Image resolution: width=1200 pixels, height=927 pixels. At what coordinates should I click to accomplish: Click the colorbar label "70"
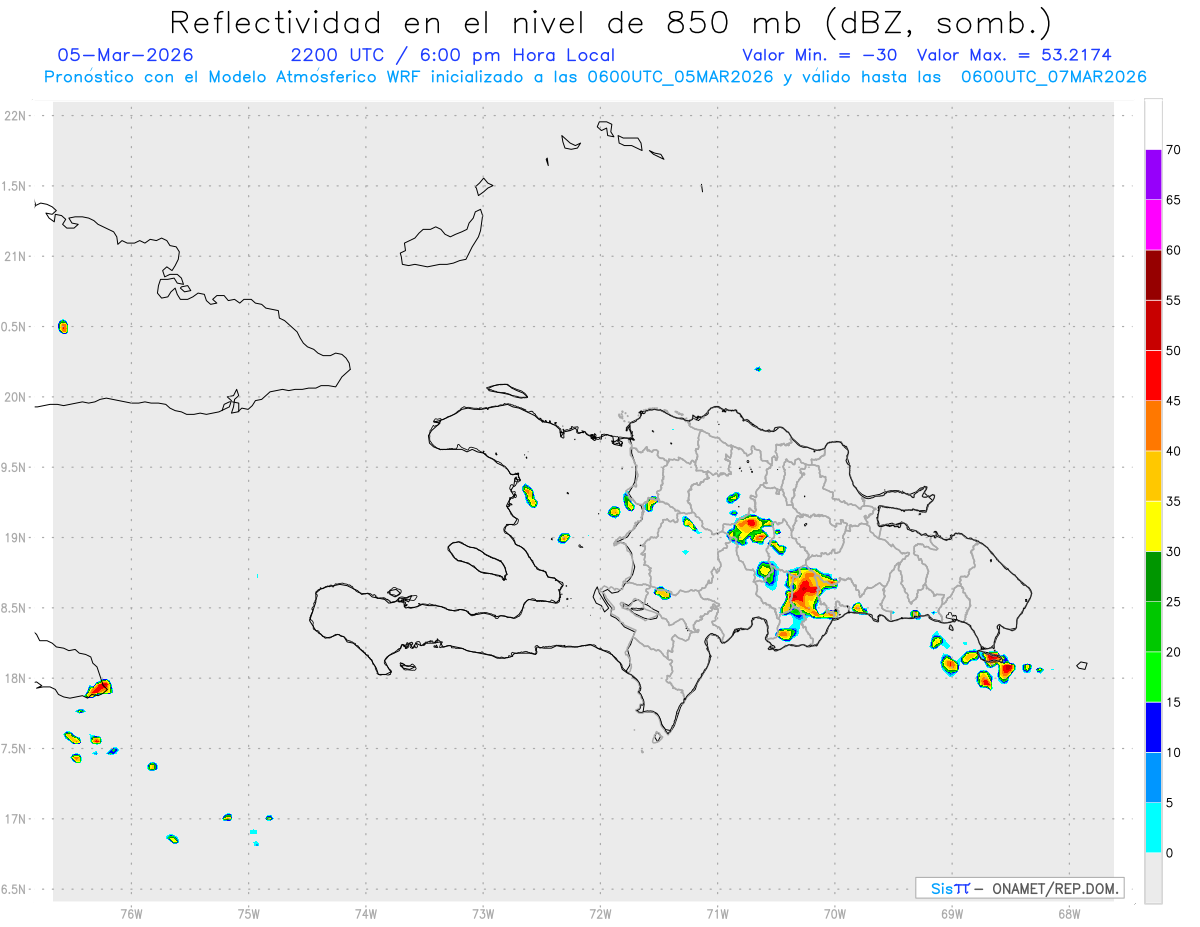(1173, 150)
